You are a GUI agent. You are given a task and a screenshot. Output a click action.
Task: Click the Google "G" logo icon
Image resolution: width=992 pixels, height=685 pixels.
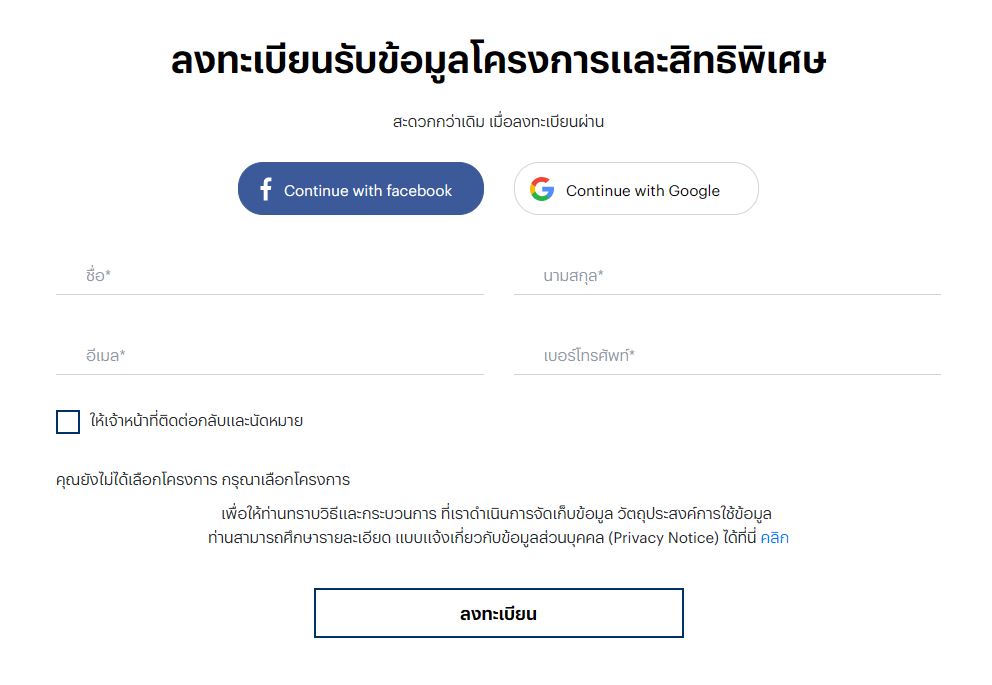542,190
